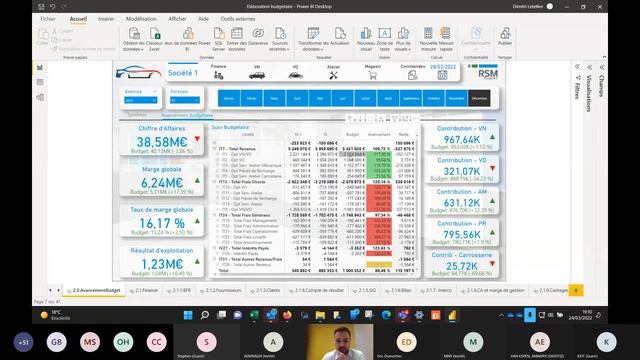The image size is (640, 360).
Task: Open the 2.1.Finance page tab
Action: point(144,291)
